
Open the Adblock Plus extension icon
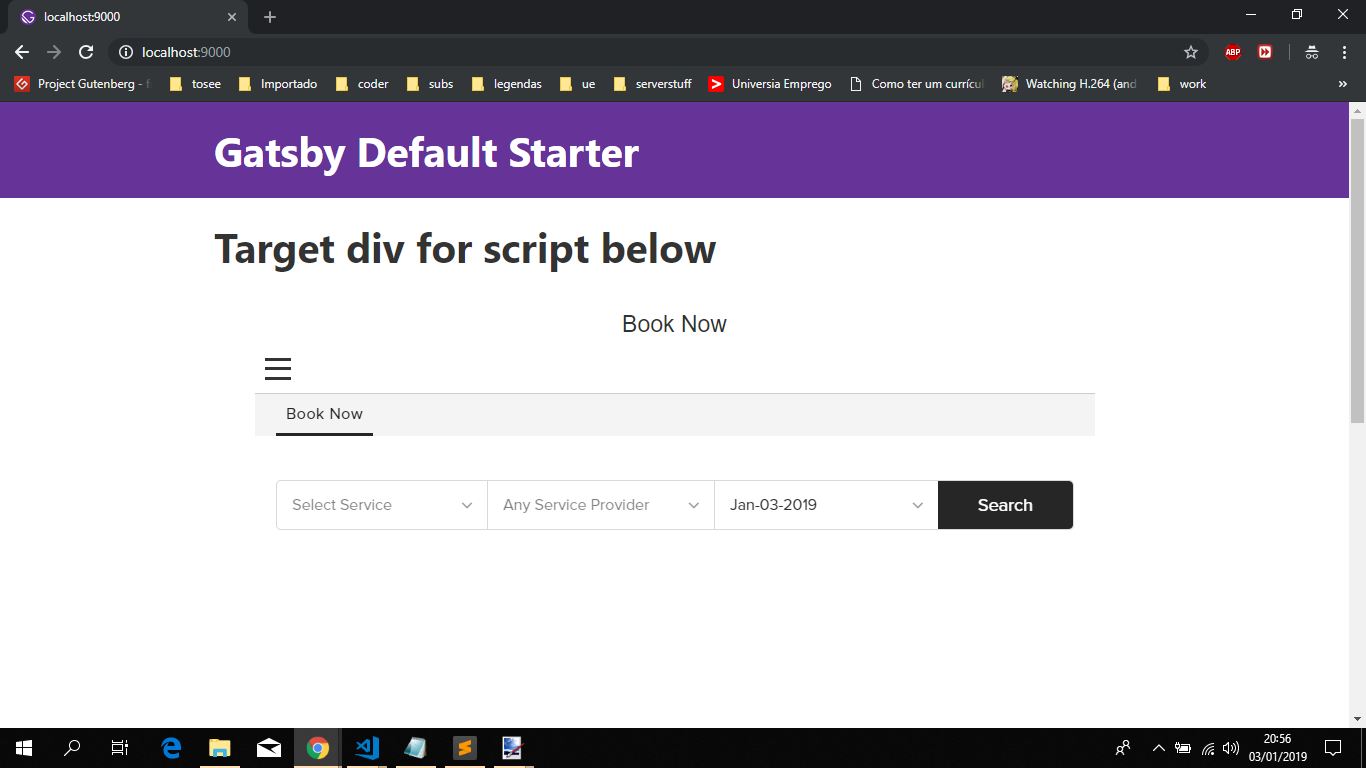pos(1233,52)
